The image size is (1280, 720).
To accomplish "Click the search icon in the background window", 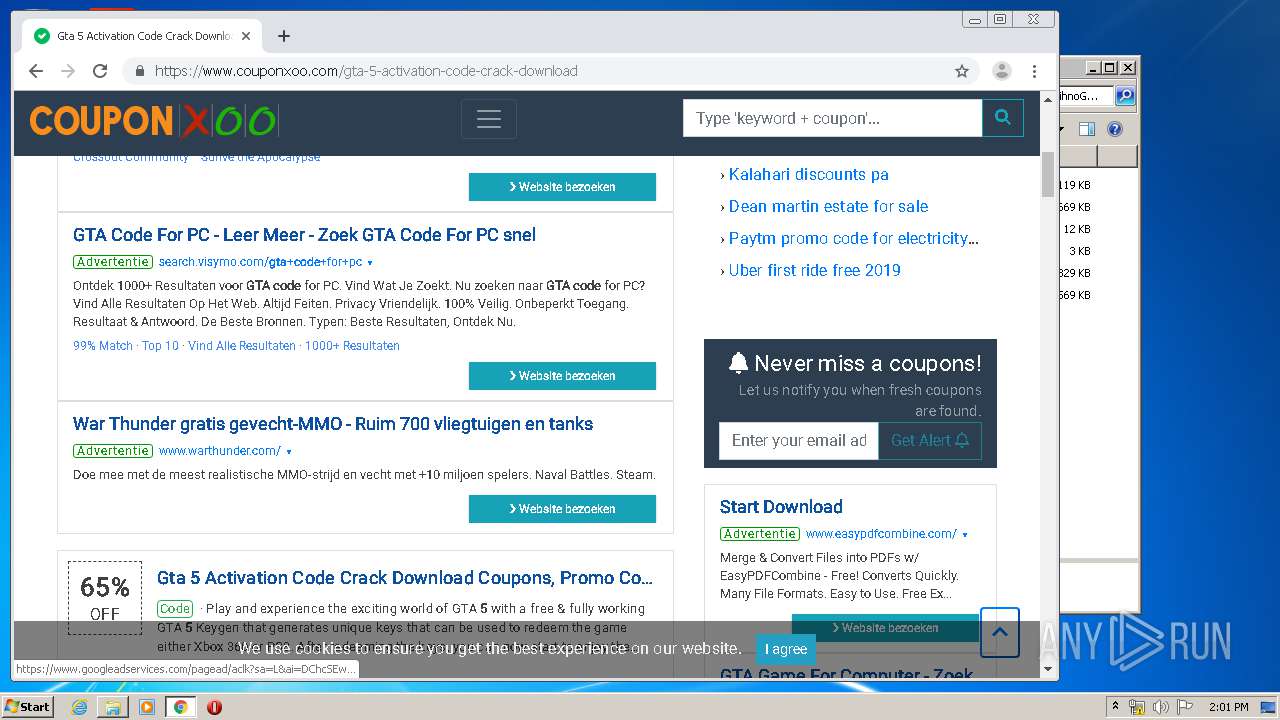I will pyautogui.click(x=1125, y=96).
